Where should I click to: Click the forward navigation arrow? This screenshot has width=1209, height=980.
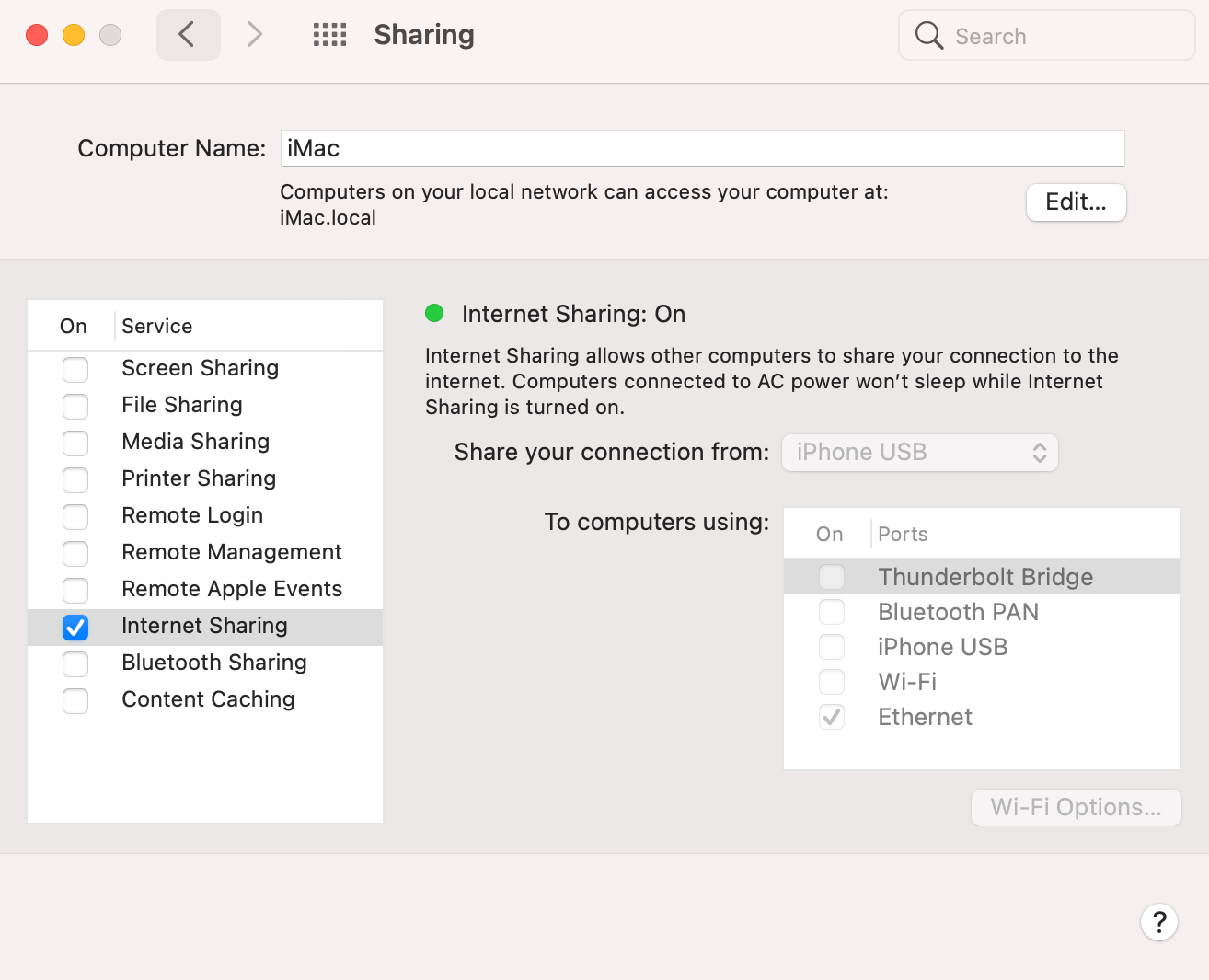[x=255, y=35]
